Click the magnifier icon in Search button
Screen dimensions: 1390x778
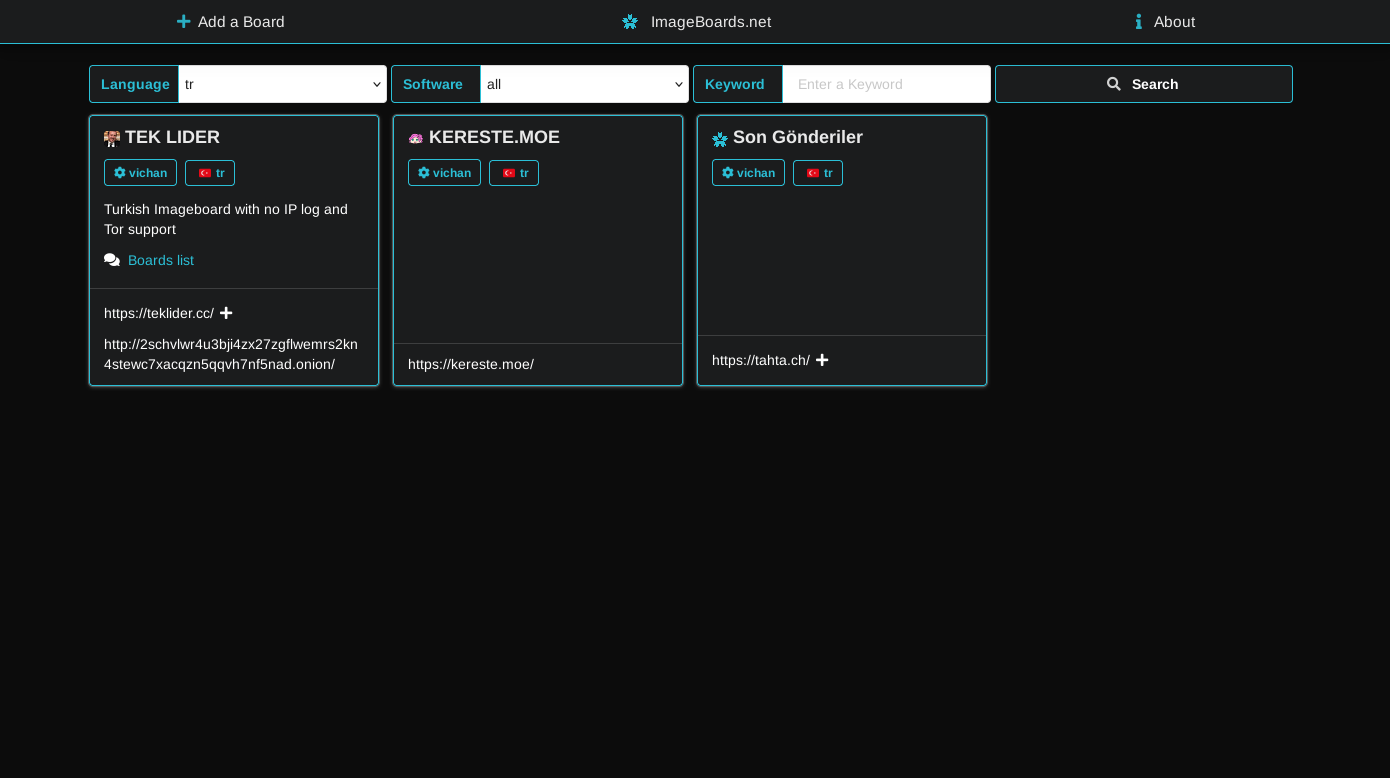1114,84
